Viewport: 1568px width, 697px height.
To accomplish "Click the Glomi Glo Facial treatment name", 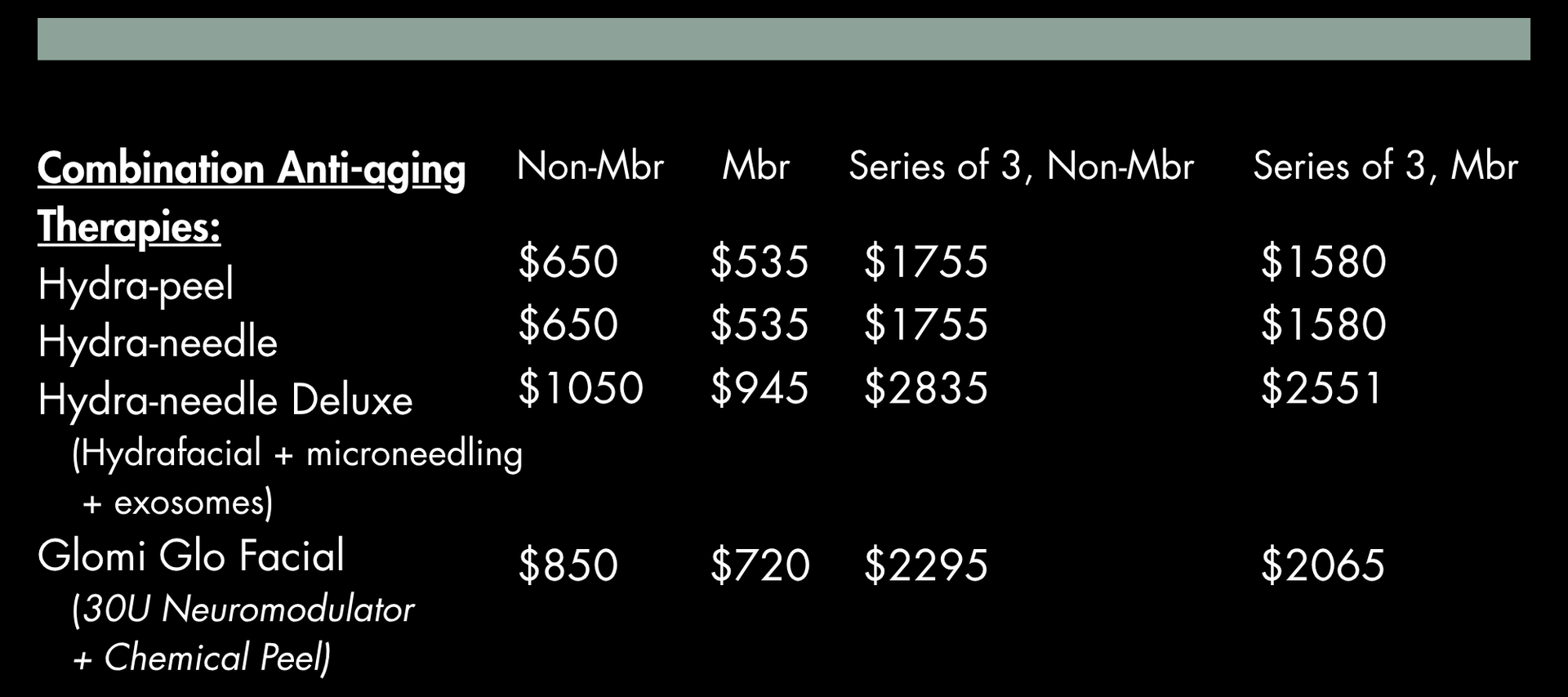I will point(191,556).
